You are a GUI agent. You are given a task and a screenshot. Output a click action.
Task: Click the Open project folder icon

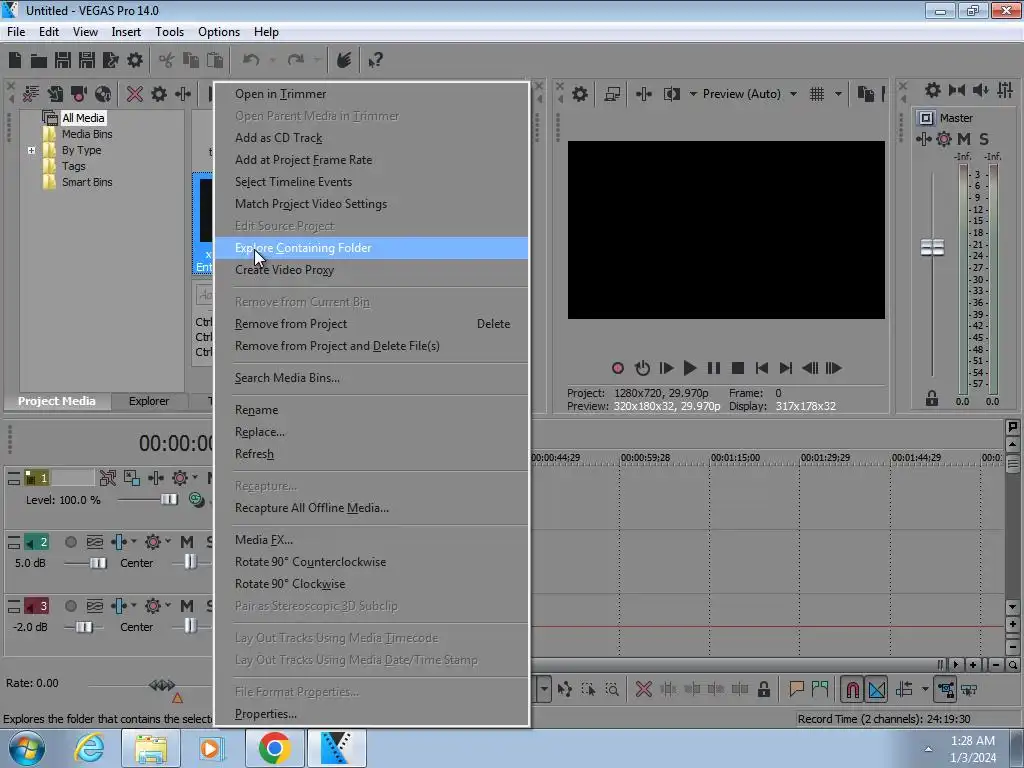[x=39, y=61]
